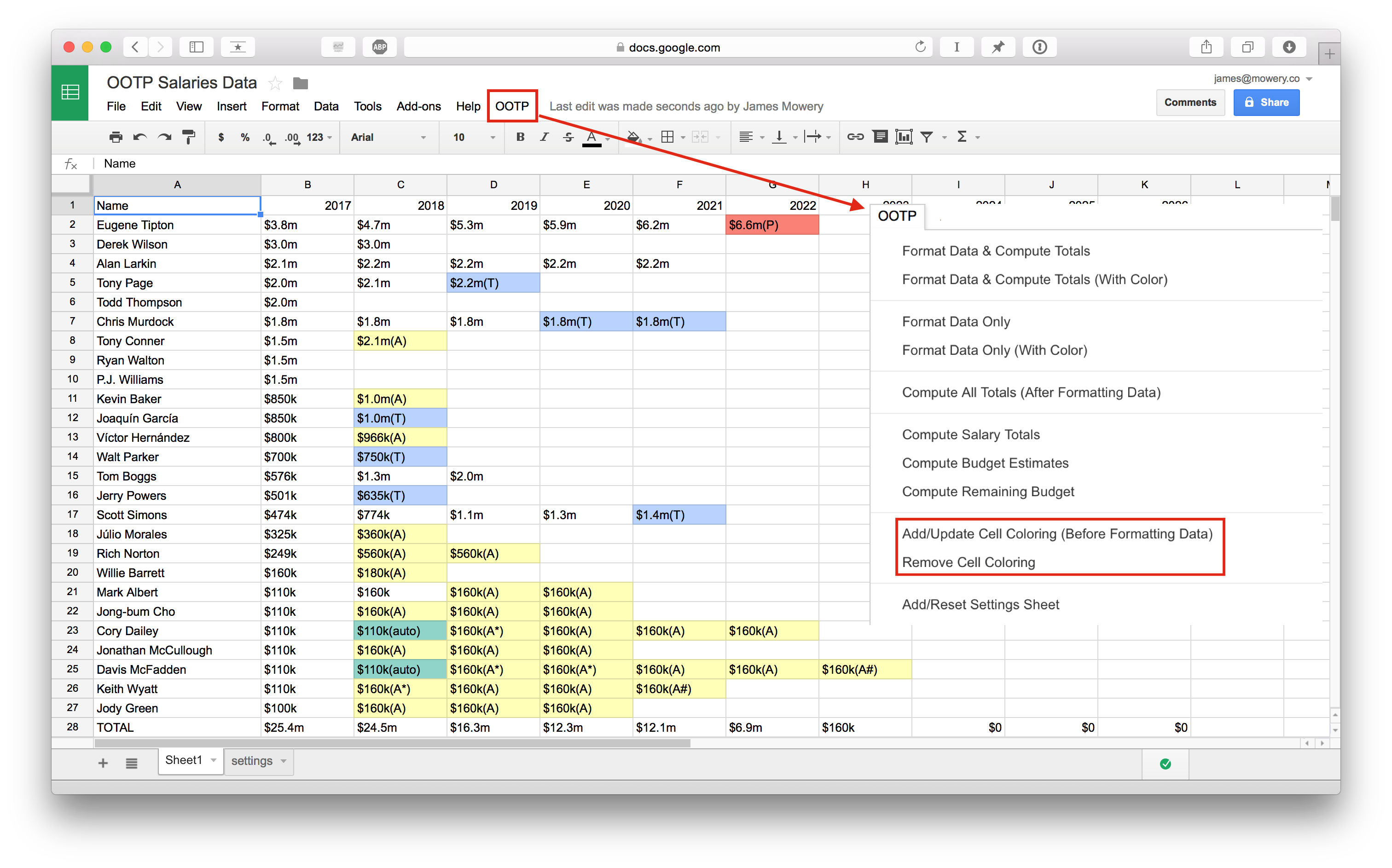The image size is (1392, 868).
Task: Expand the functions dropdown arrow
Action: point(978,138)
